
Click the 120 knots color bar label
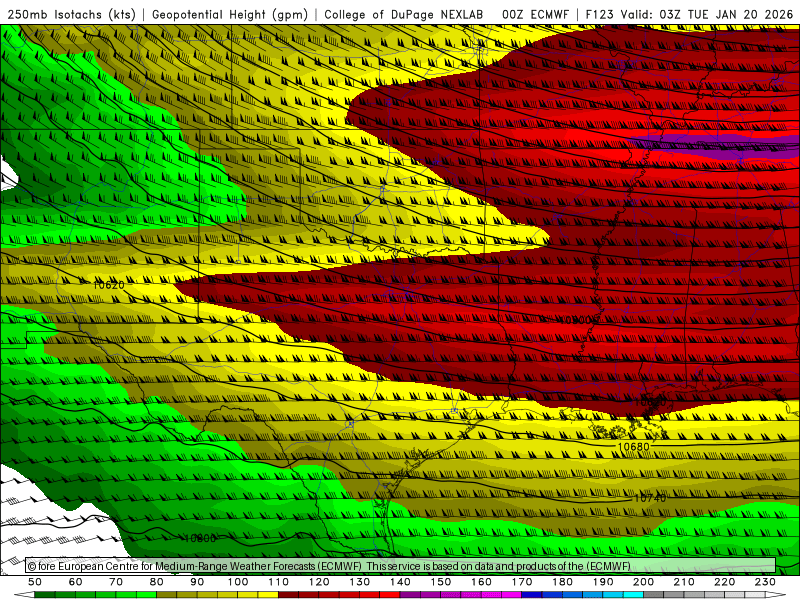click(319, 582)
